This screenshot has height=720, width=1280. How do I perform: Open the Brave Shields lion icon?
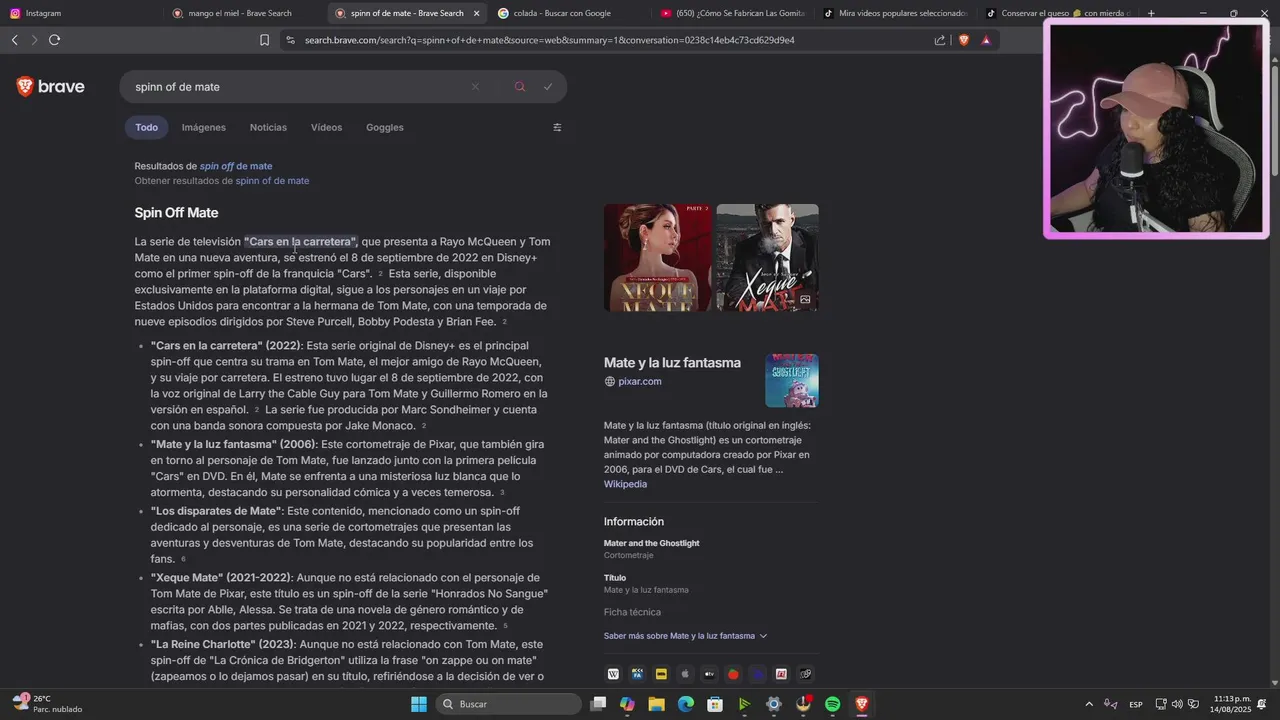[x=964, y=40]
